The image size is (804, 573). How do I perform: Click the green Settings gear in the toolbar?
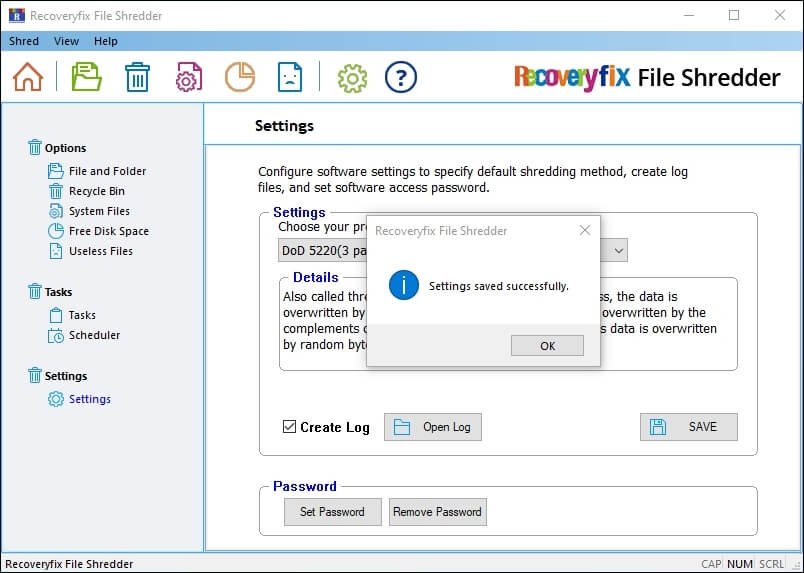coord(352,78)
